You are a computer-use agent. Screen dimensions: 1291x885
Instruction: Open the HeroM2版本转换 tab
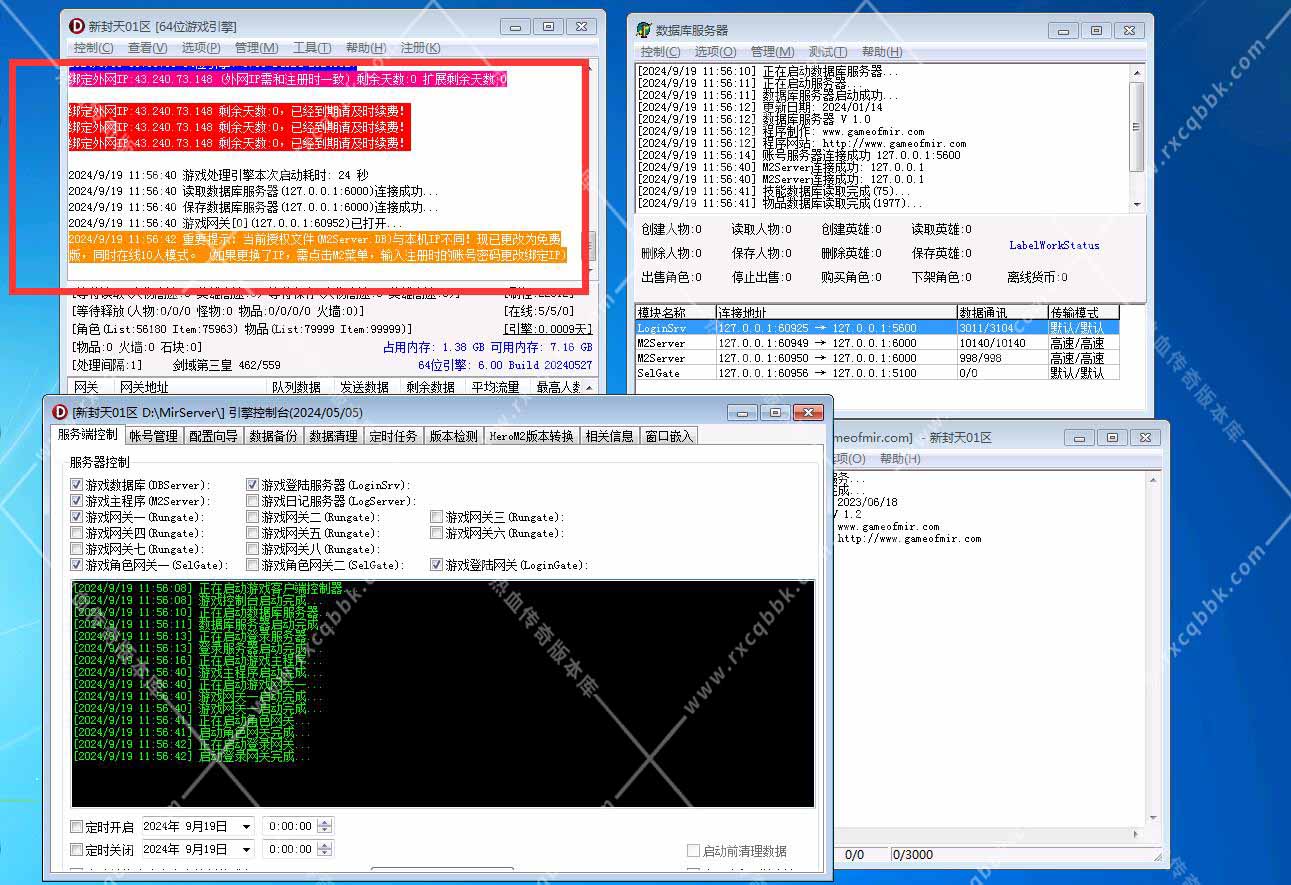531,436
